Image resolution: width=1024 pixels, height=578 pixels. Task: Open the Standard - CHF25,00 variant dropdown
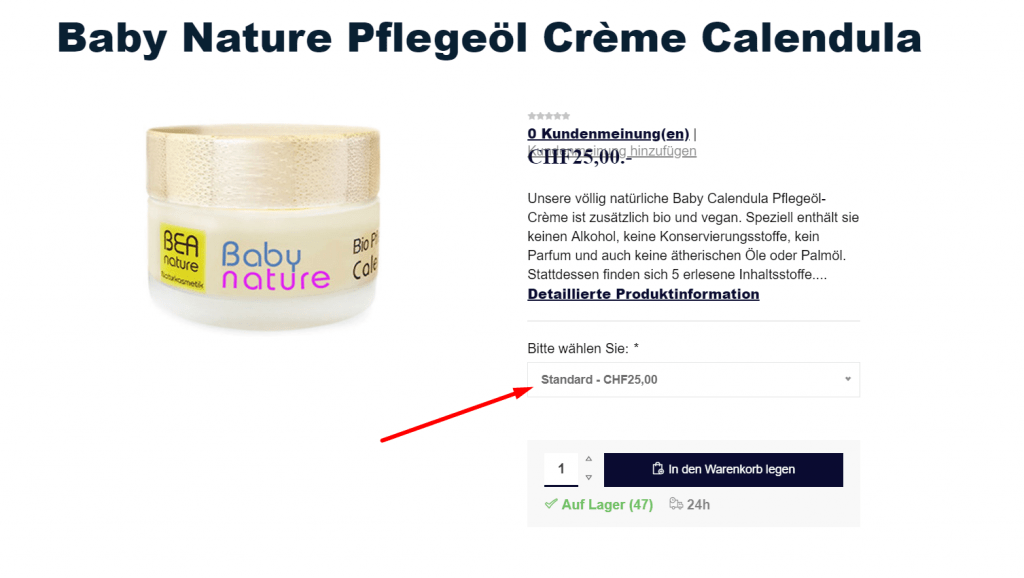694,379
